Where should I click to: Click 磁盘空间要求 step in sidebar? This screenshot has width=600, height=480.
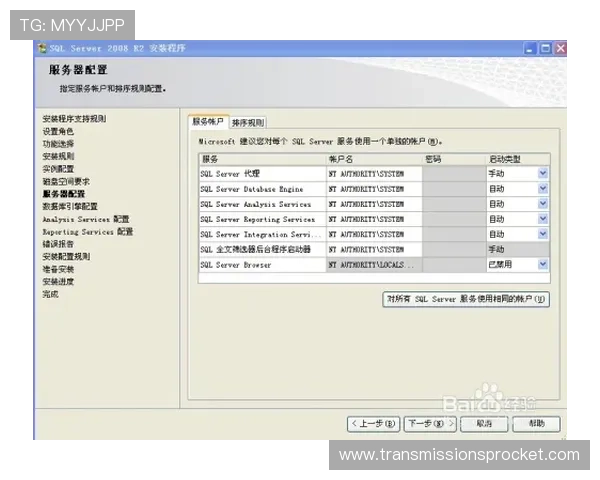click(x=66, y=181)
